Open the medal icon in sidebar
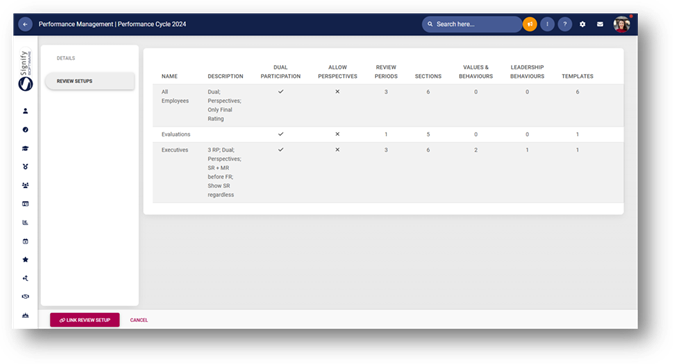 [x=25, y=167]
